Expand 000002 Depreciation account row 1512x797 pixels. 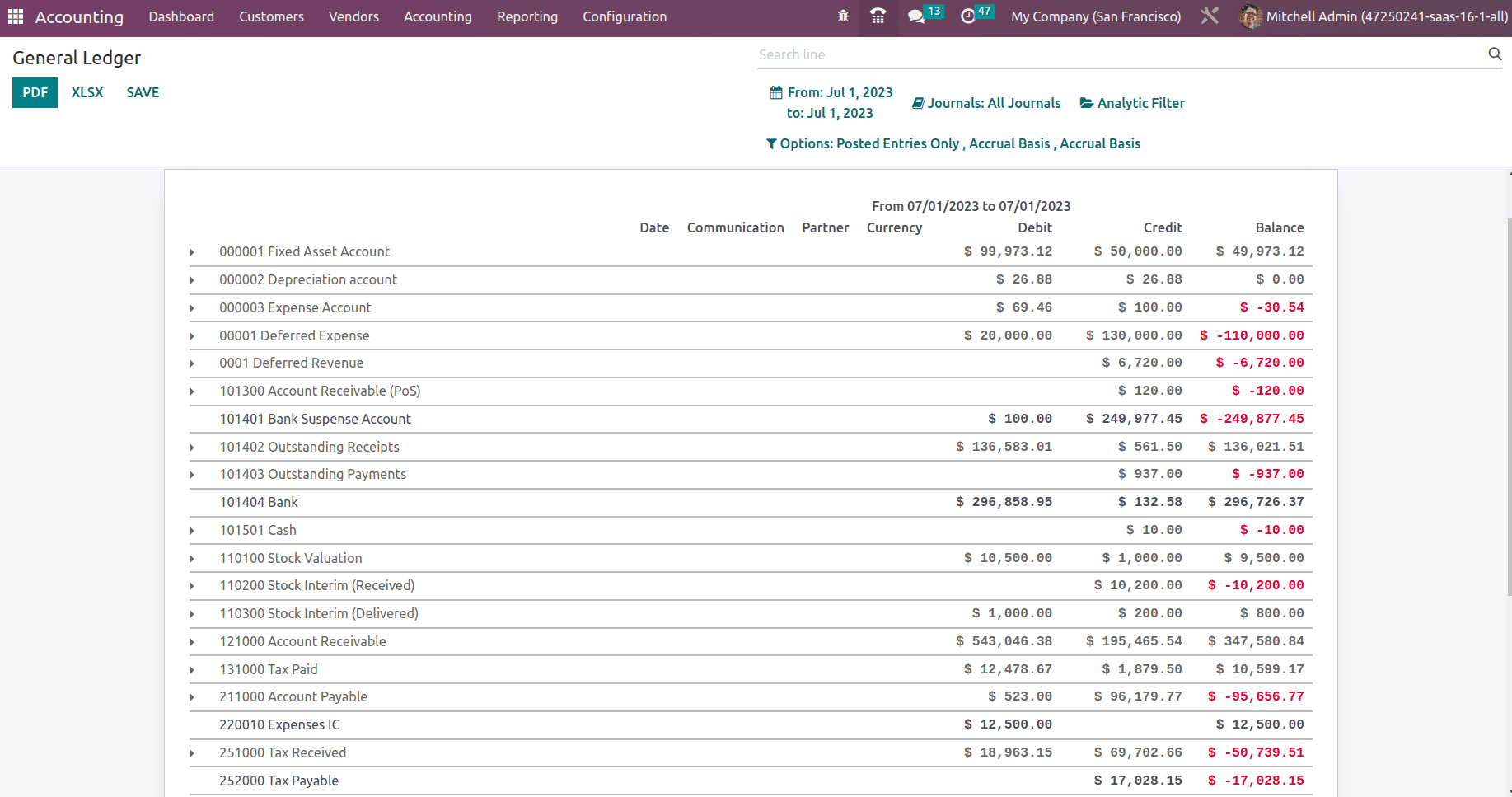click(x=192, y=280)
